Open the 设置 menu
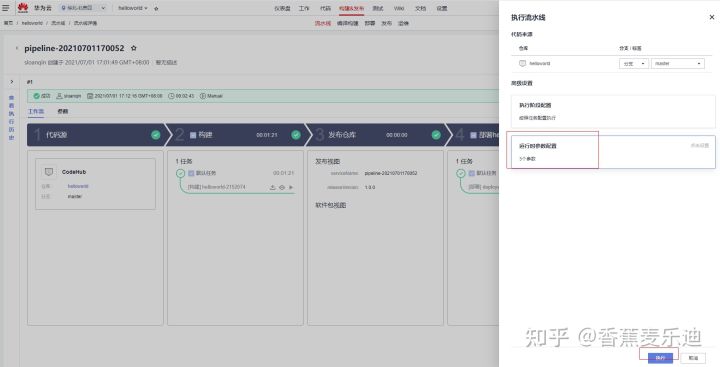Image resolution: width=720 pixels, height=367 pixels. (442, 8)
